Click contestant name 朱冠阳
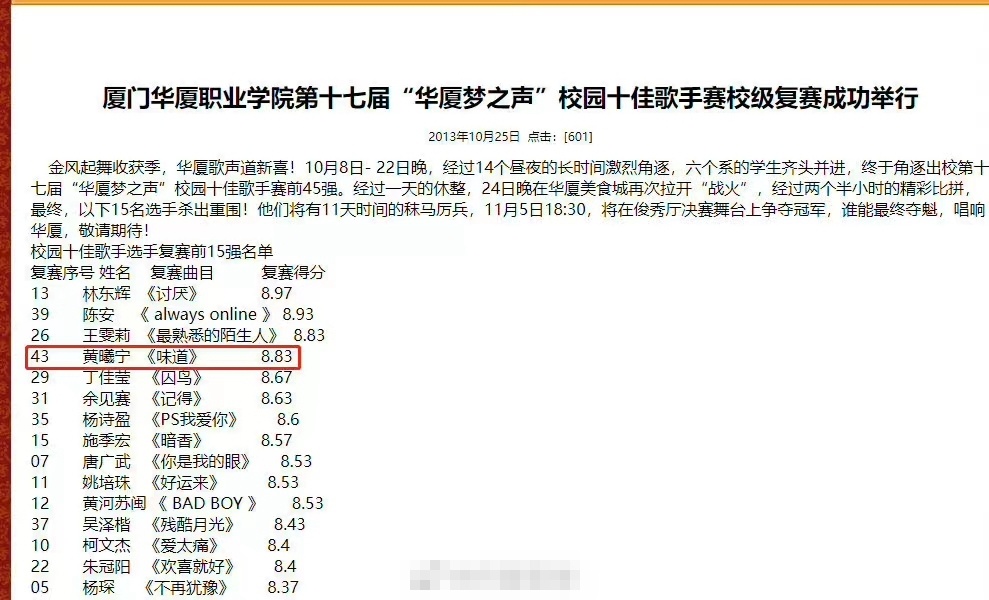989x600 pixels. [x=107, y=566]
